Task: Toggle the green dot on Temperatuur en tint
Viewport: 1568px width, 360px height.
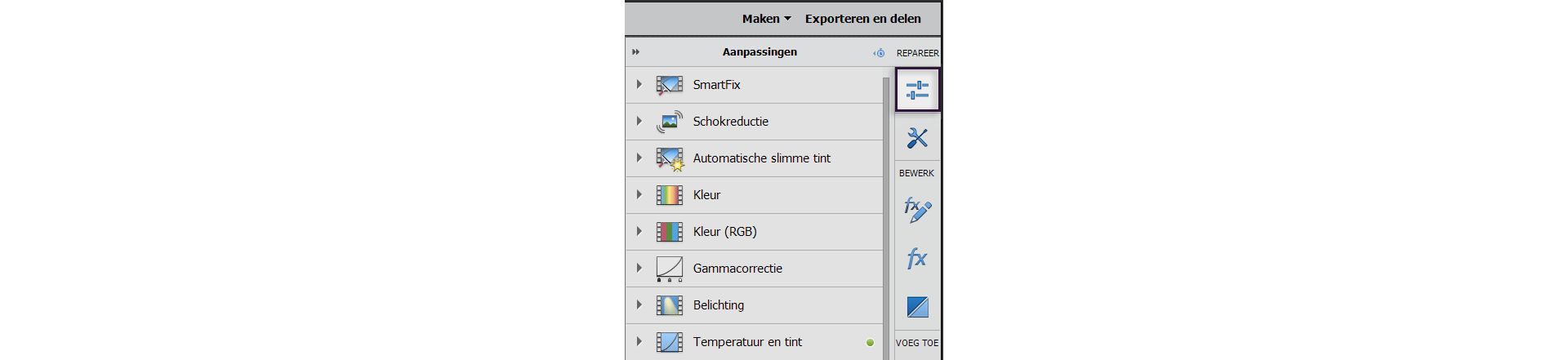Action: tap(870, 343)
